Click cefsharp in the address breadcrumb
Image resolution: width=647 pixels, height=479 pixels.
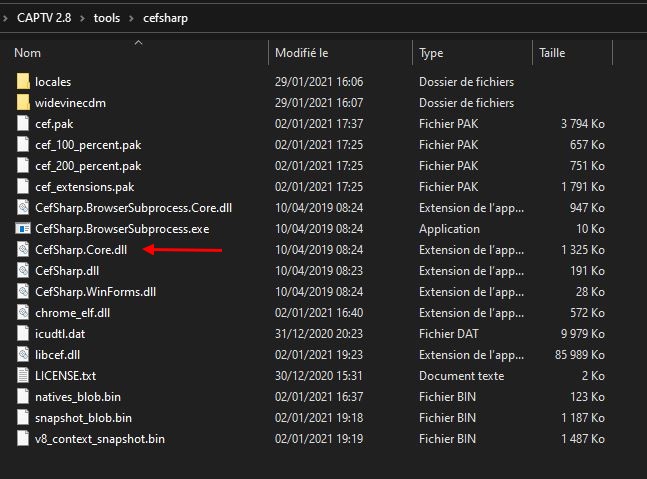click(x=165, y=18)
